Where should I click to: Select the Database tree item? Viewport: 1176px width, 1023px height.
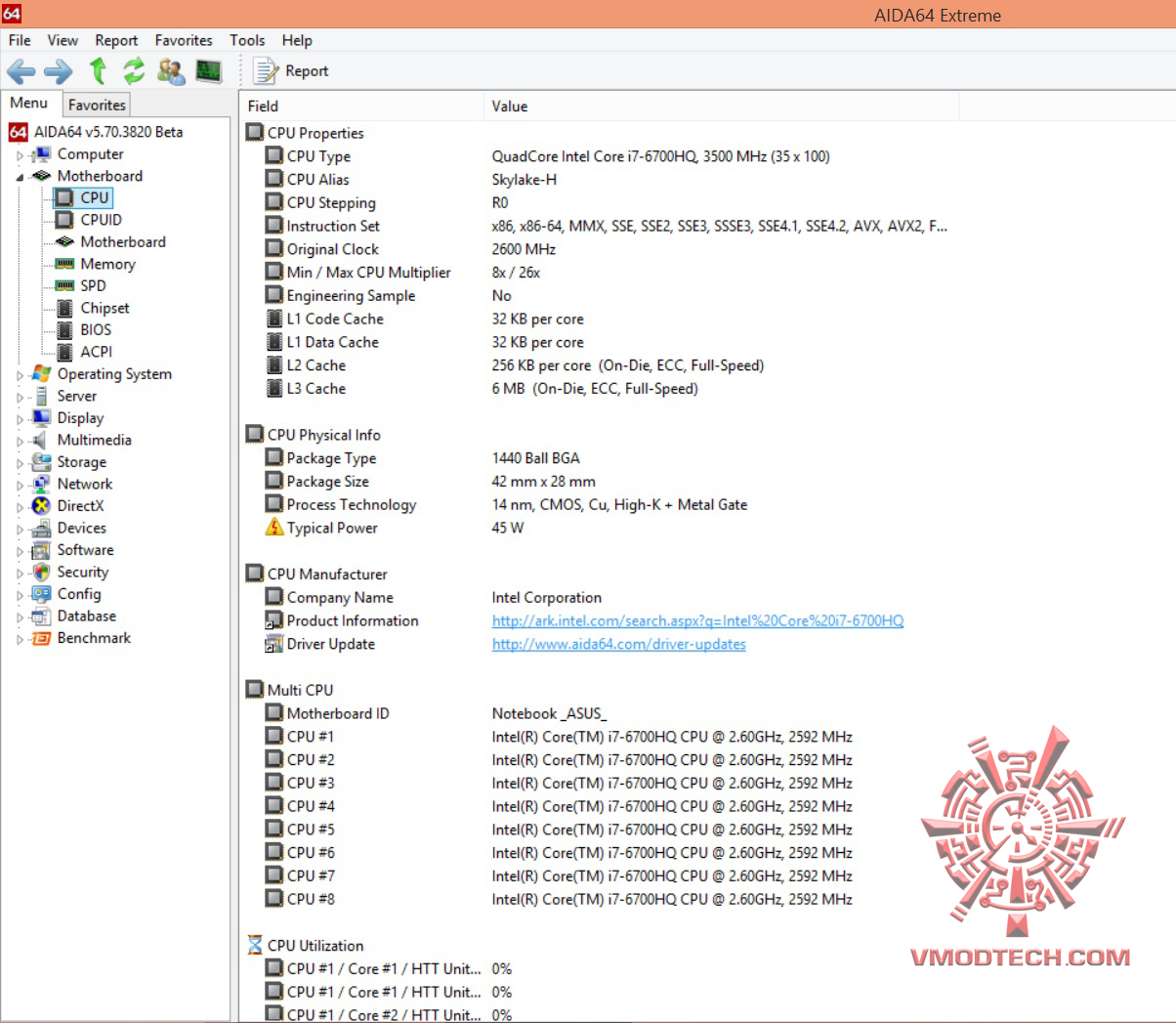coord(86,616)
